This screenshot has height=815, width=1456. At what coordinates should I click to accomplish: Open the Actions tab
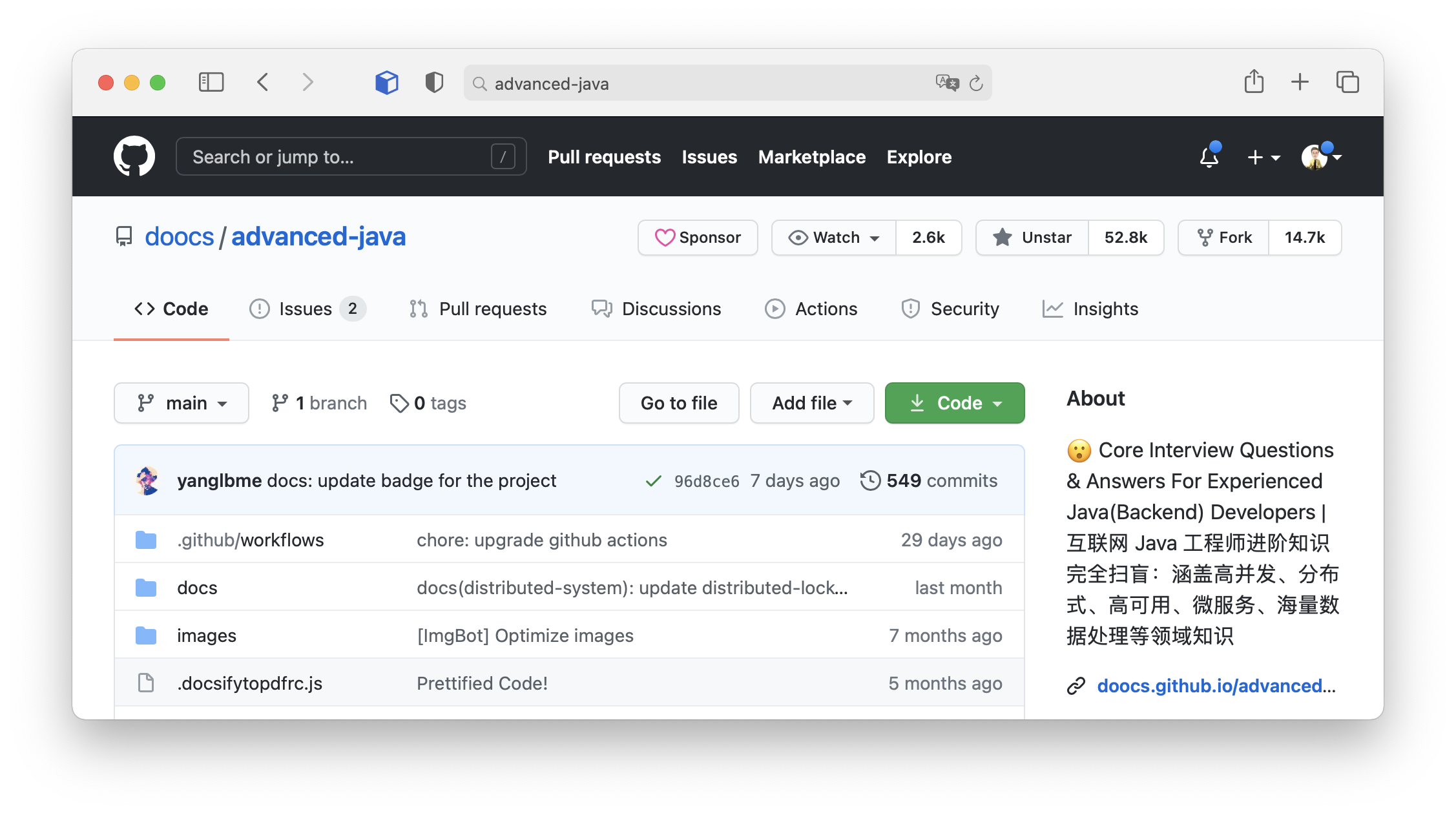(811, 309)
